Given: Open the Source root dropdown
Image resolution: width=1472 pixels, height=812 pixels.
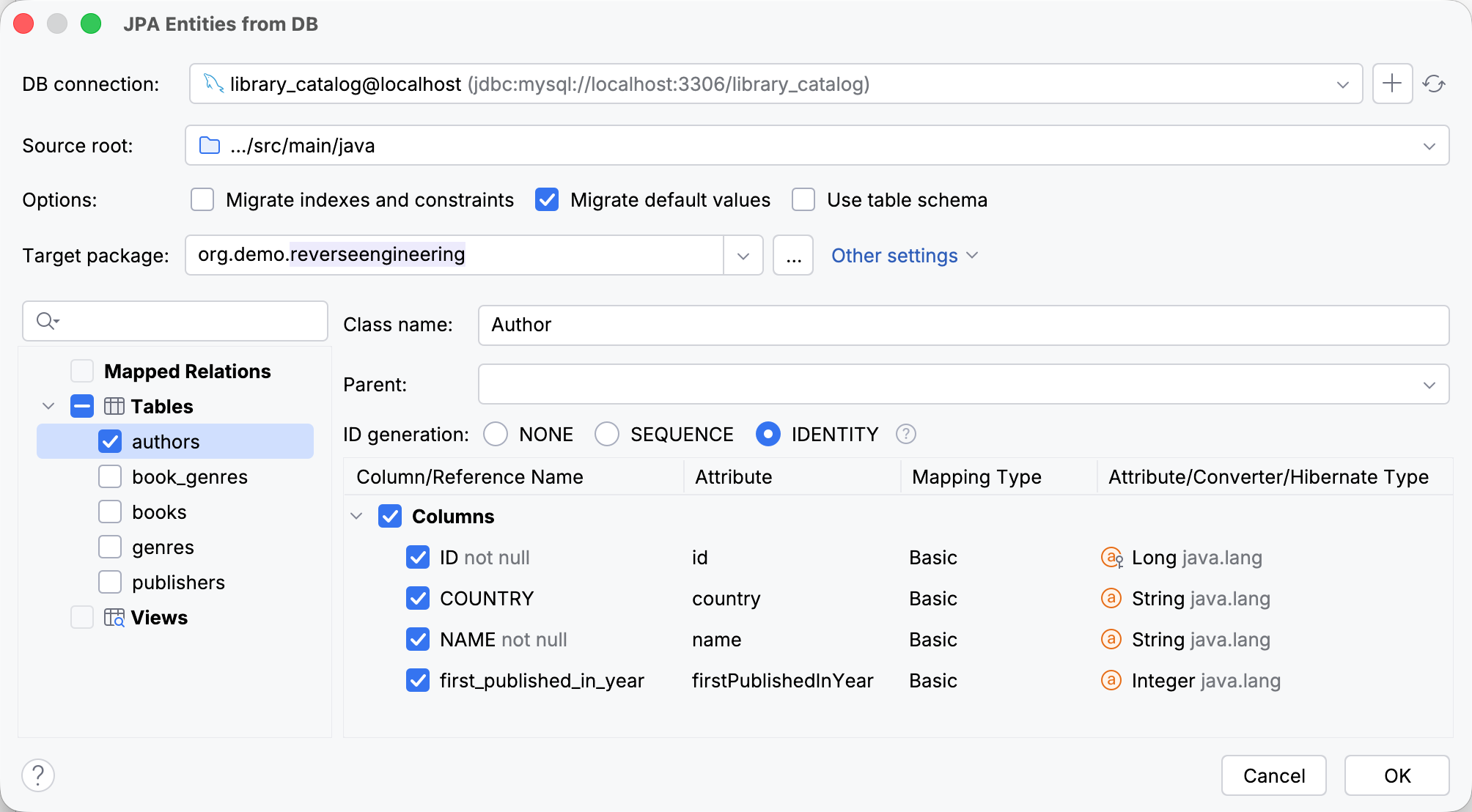Looking at the screenshot, I should click(1429, 146).
